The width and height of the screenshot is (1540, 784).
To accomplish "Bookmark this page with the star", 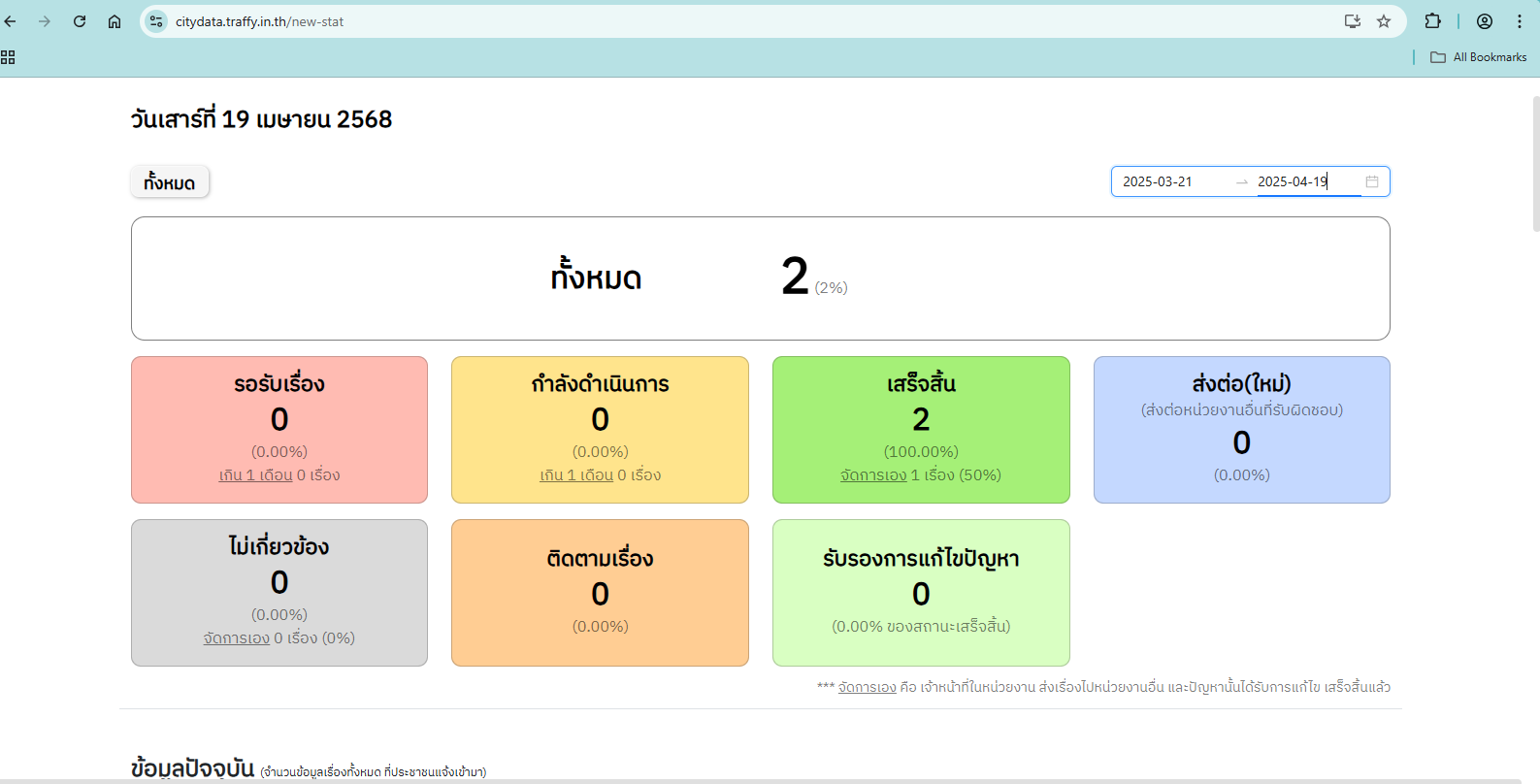I will point(1384,21).
